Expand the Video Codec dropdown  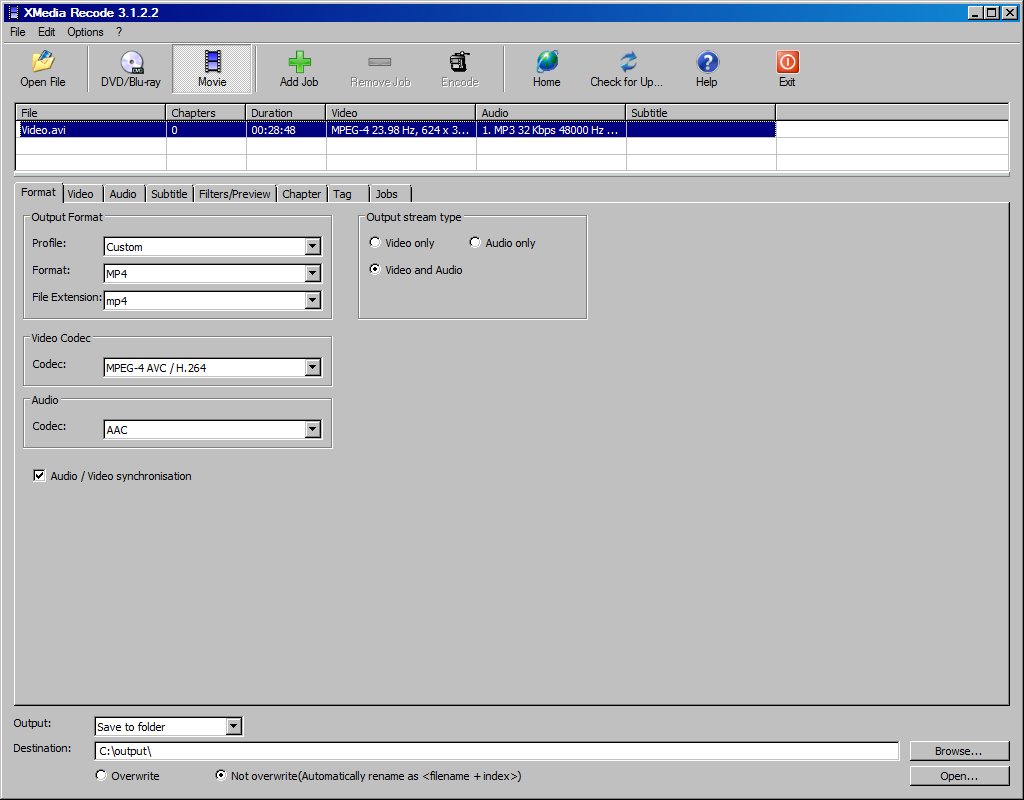[x=313, y=368]
